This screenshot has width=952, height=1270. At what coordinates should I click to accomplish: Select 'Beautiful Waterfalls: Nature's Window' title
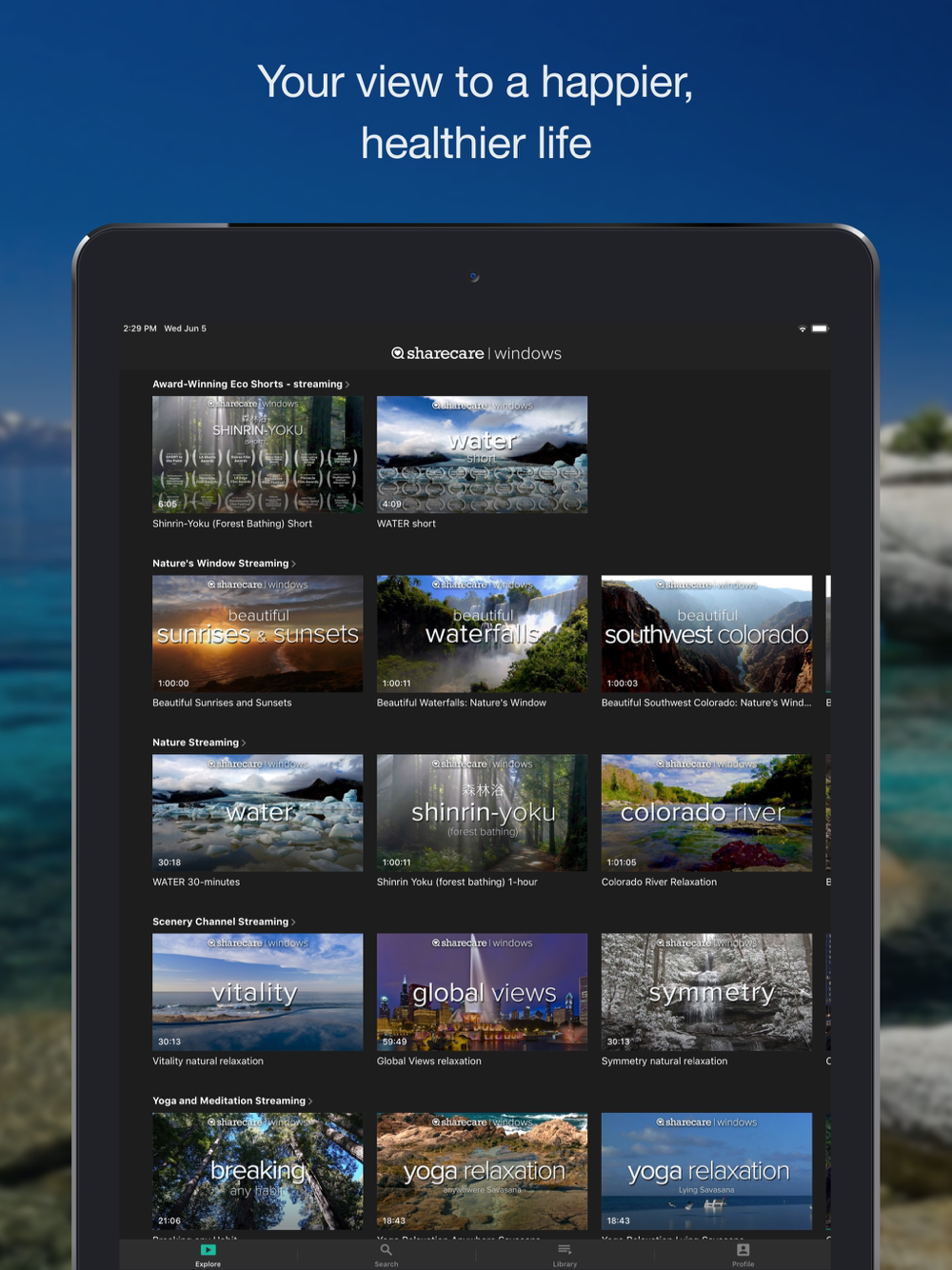pyautogui.click(x=462, y=703)
